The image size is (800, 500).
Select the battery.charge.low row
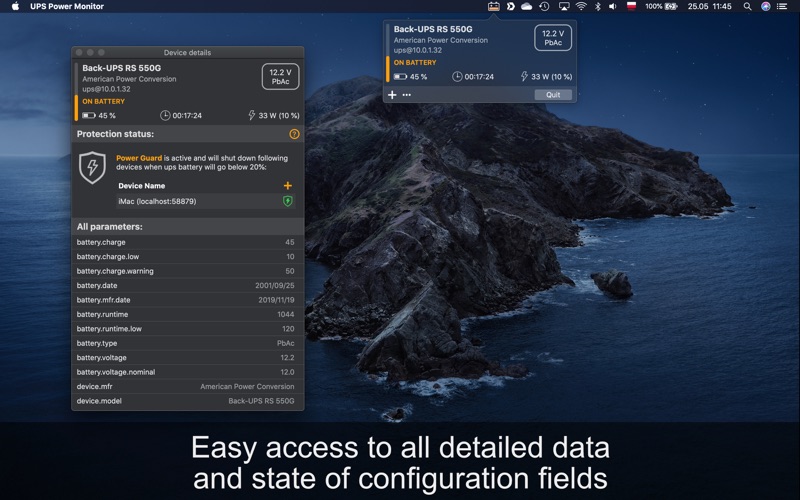[x=188, y=257]
